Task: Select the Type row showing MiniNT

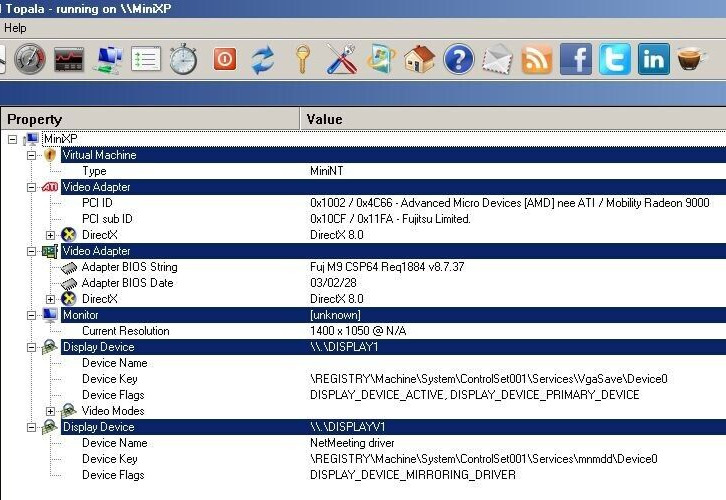Action: [x=393, y=171]
